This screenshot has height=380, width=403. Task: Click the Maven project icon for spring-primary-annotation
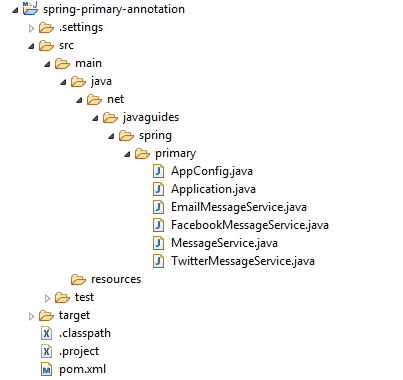[x=30, y=8]
